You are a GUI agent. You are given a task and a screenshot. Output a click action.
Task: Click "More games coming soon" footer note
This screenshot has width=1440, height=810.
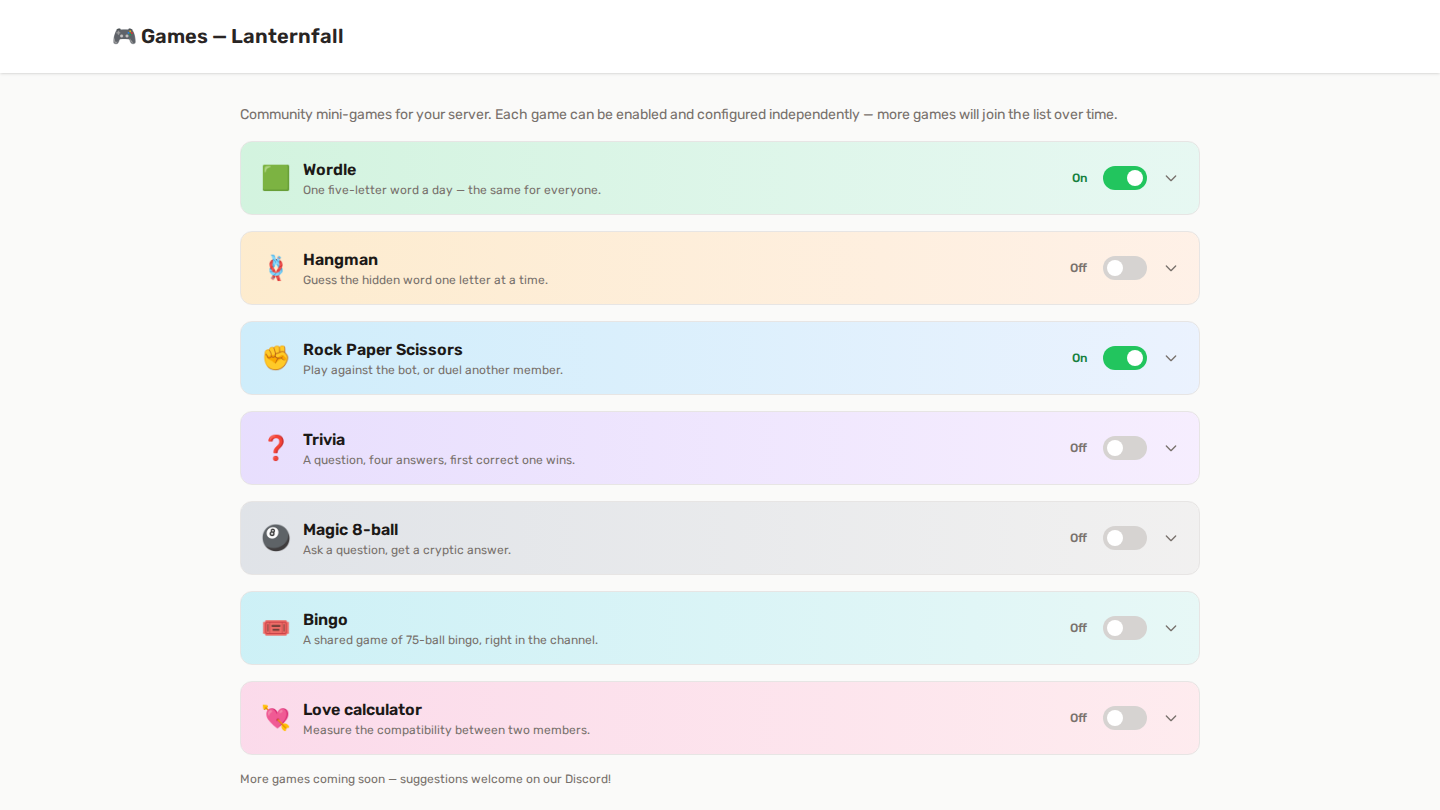tap(425, 779)
